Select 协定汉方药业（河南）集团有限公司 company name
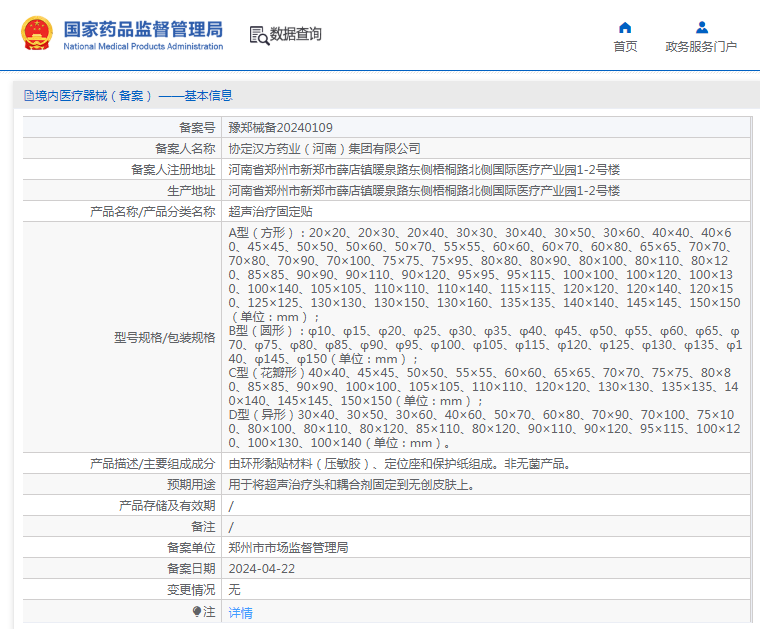The width and height of the screenshot is (760, 629). click(324, 149)
